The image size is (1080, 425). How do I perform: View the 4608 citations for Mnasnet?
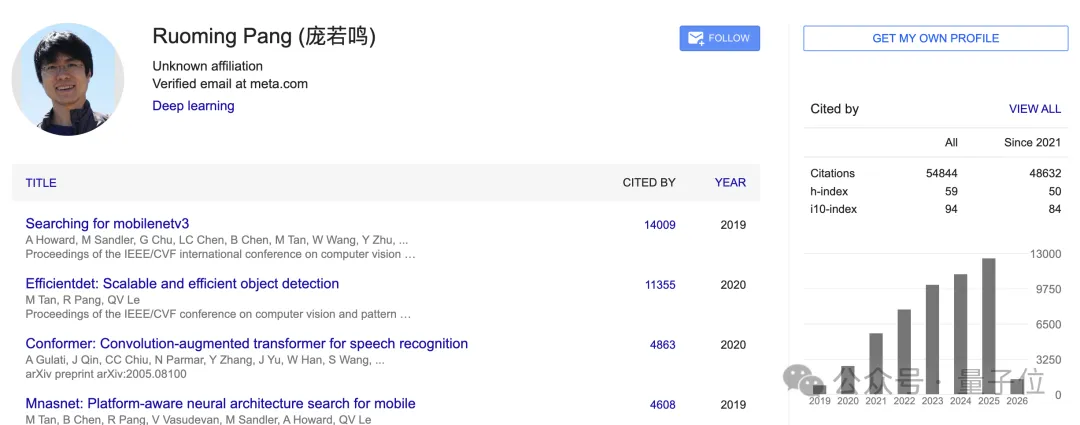[662, 405]
